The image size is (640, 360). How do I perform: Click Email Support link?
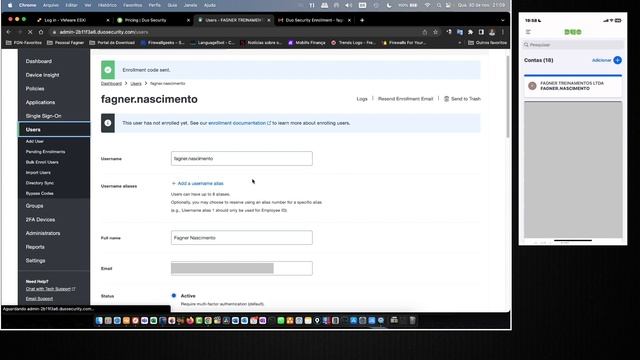(39, 299)
